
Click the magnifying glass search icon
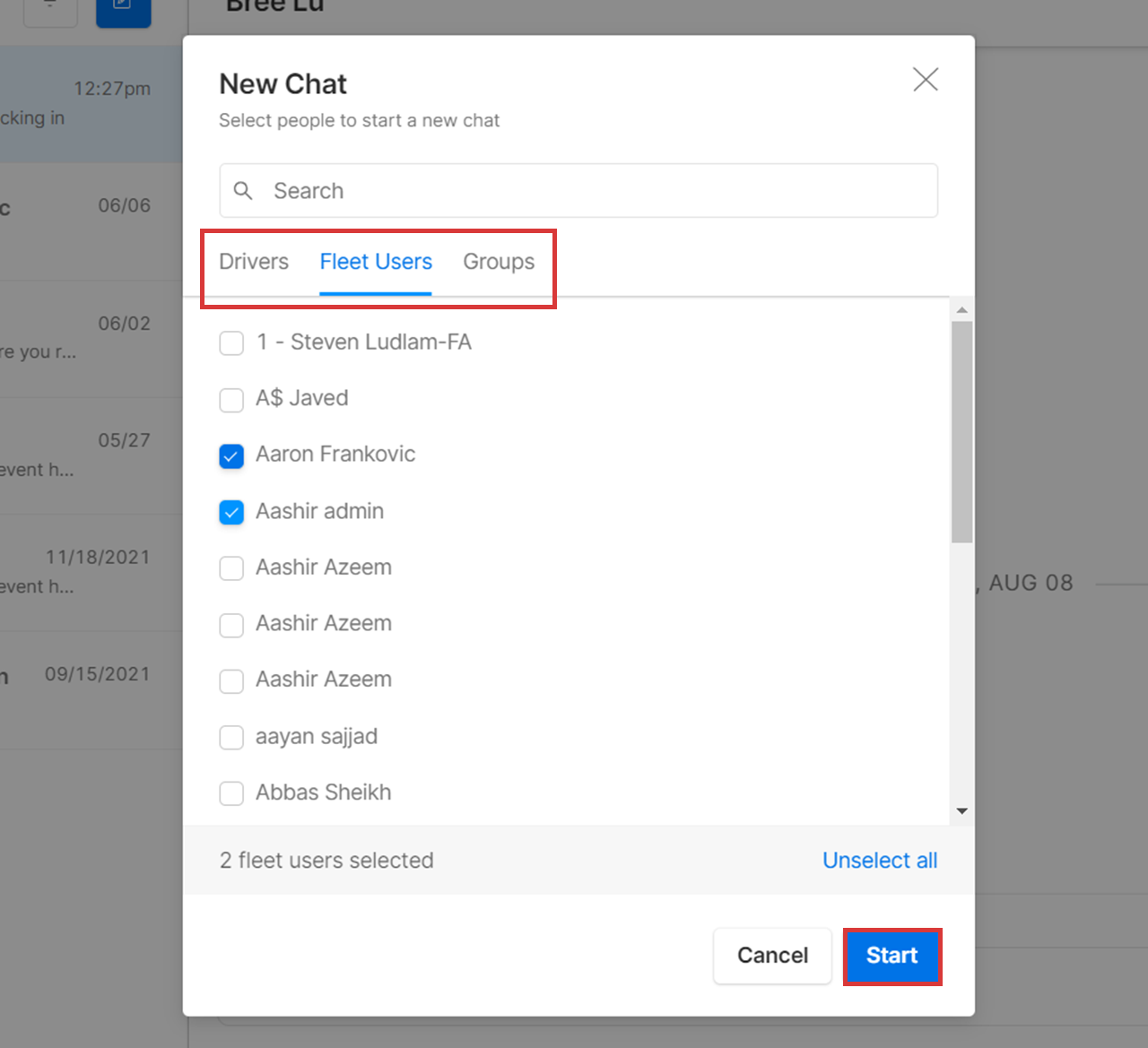coord(243,191)
